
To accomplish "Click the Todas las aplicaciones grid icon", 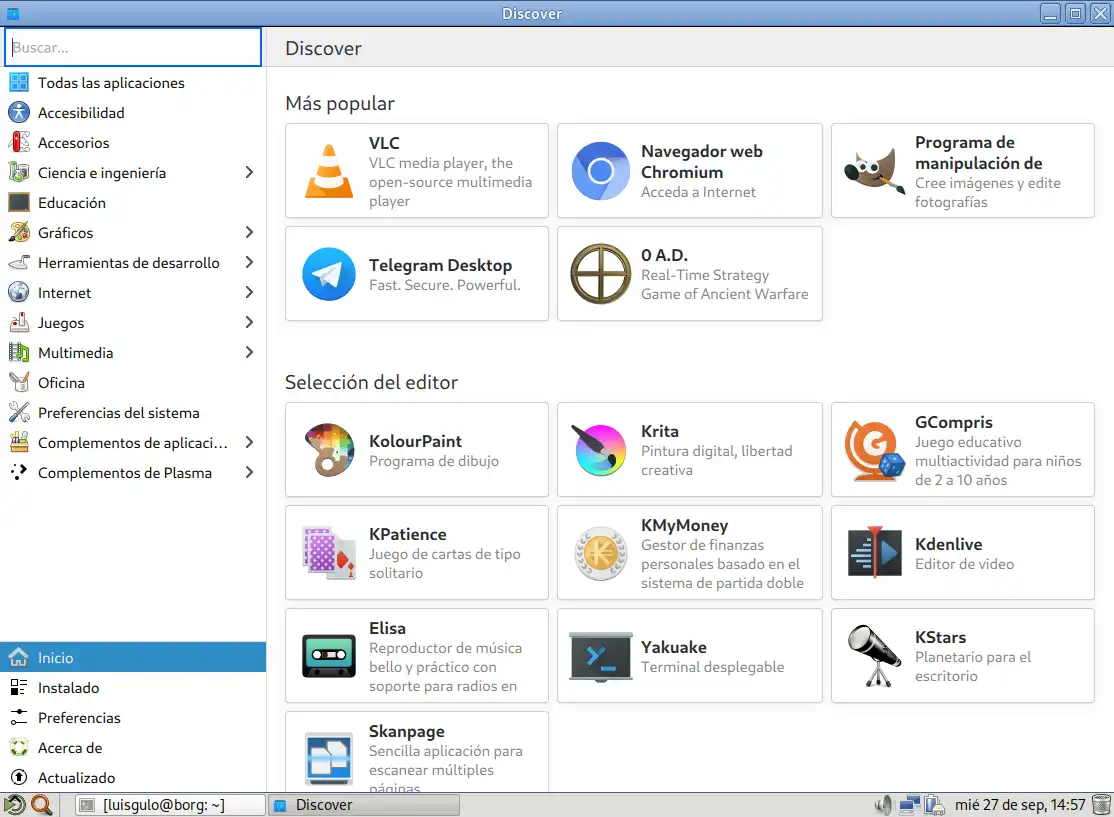I will (19, 82).
